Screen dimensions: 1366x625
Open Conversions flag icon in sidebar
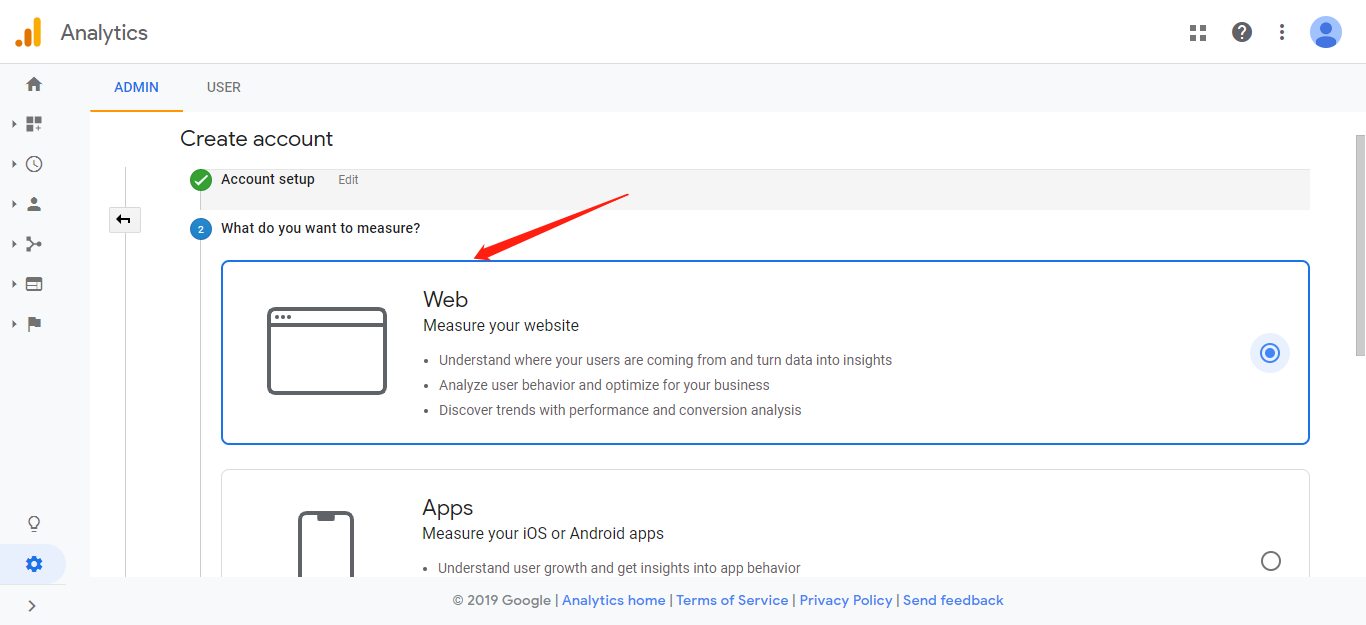point(34,324)
